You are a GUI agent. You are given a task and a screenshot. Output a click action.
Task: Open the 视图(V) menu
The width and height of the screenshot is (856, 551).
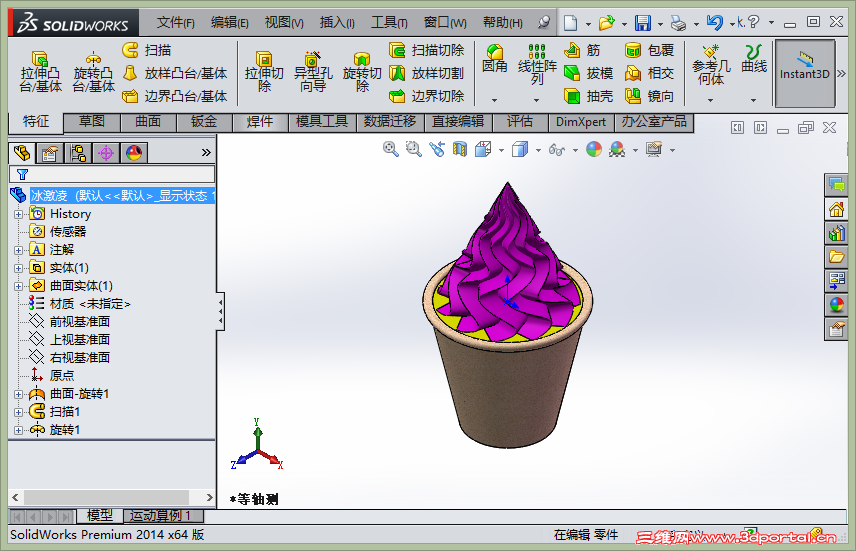point(284,22)
